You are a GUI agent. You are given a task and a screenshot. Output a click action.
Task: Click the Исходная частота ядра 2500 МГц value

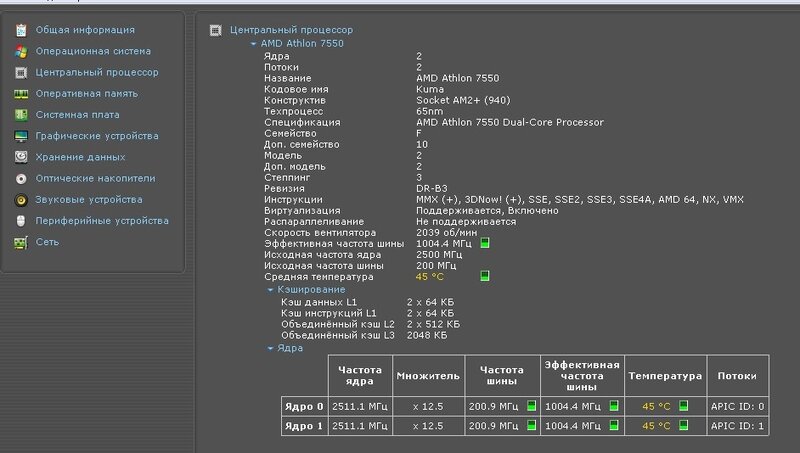(439, 255)
